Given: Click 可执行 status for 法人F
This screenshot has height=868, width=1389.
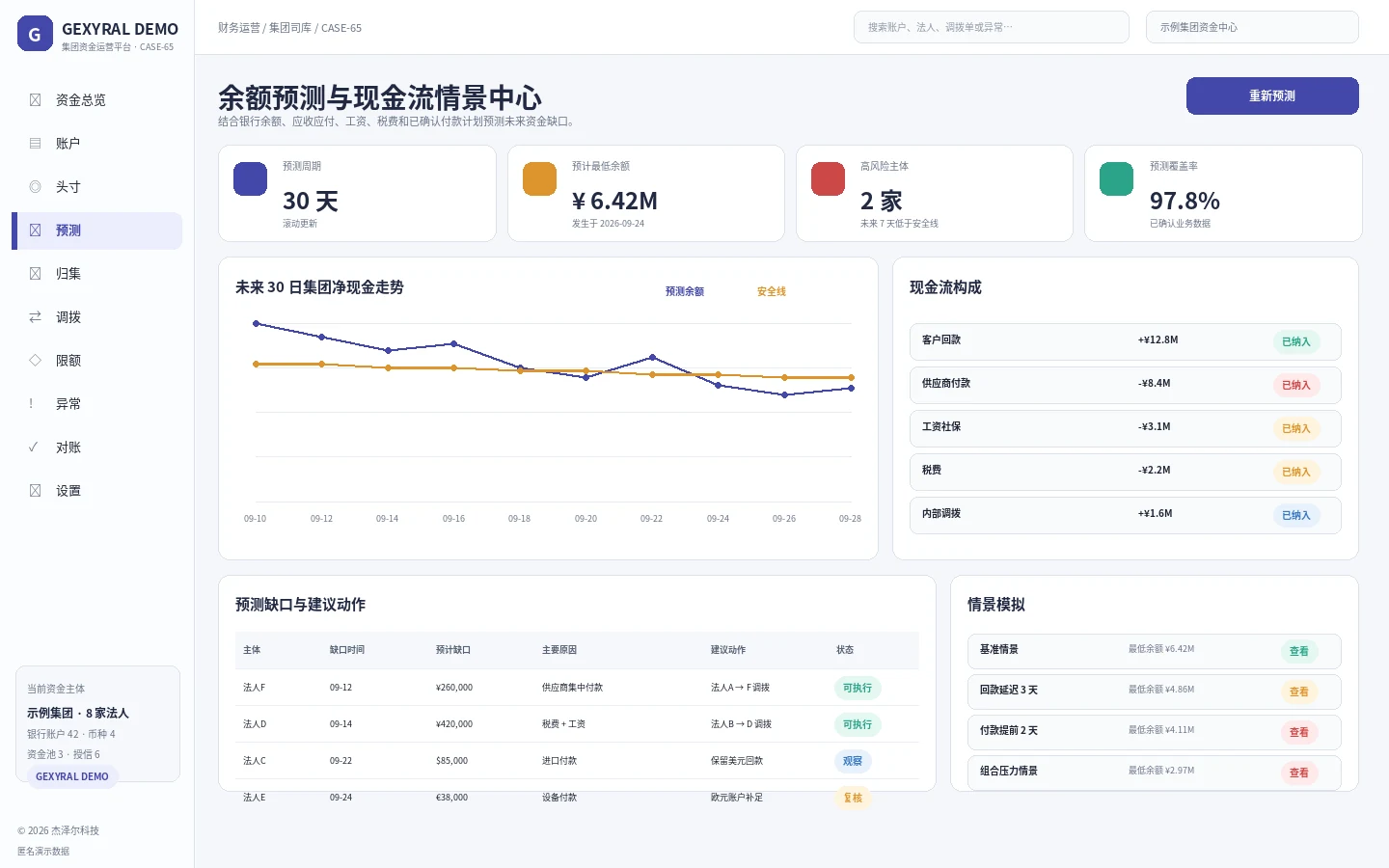Looking at the screenshot, I should click(858, 689).
